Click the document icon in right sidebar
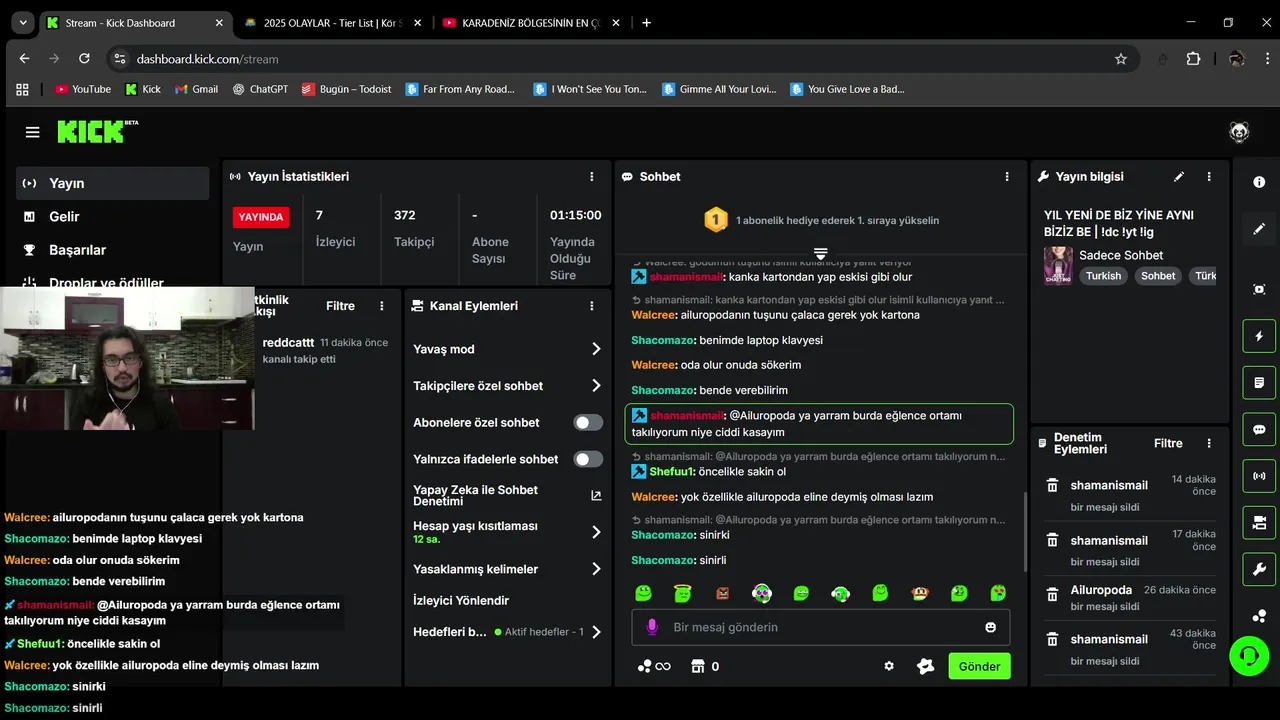Screen dimensions: 1280x720 pos(1259,382)
